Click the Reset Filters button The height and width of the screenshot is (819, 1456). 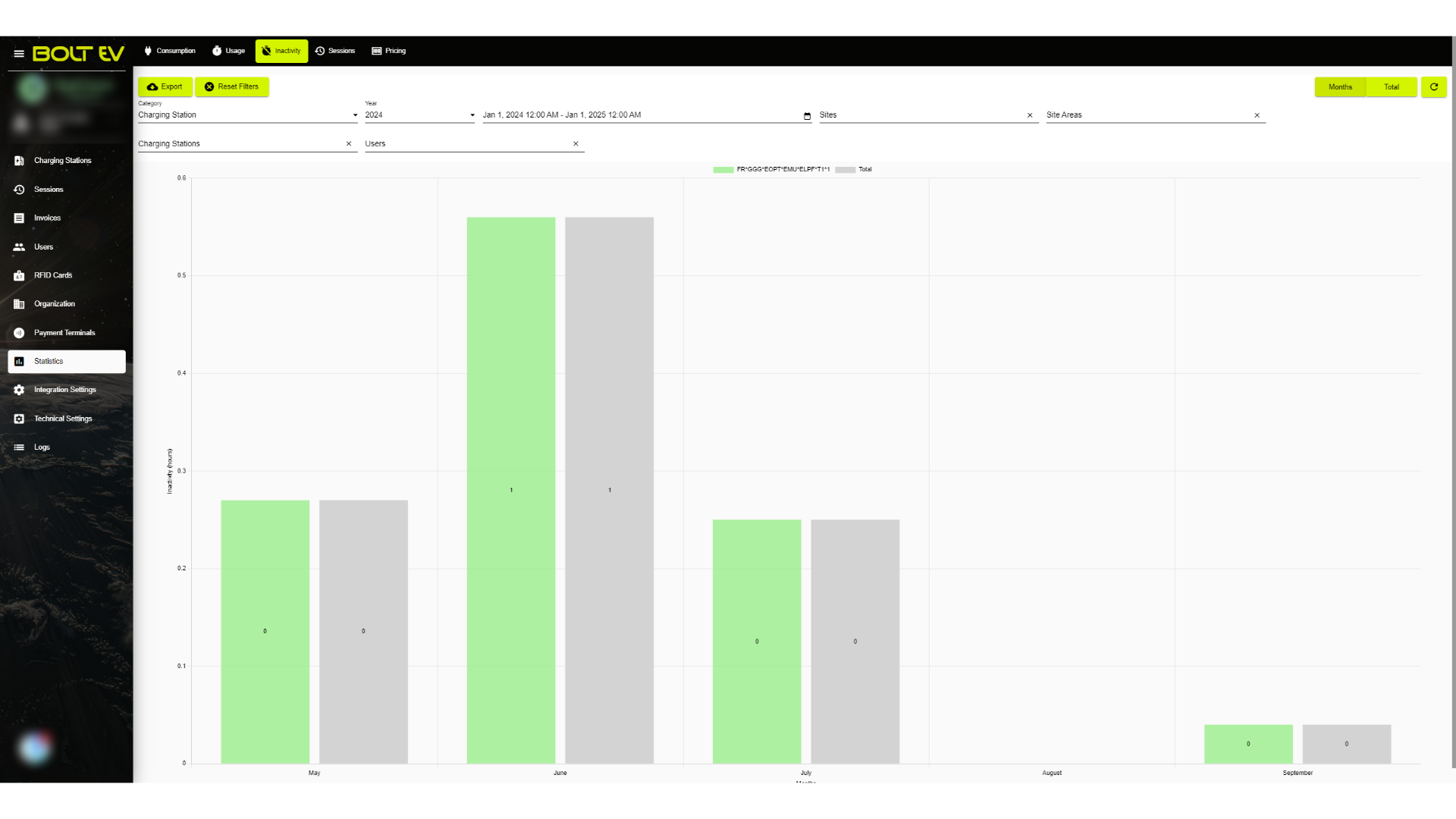pyautogui.click(x=232, y=86)
